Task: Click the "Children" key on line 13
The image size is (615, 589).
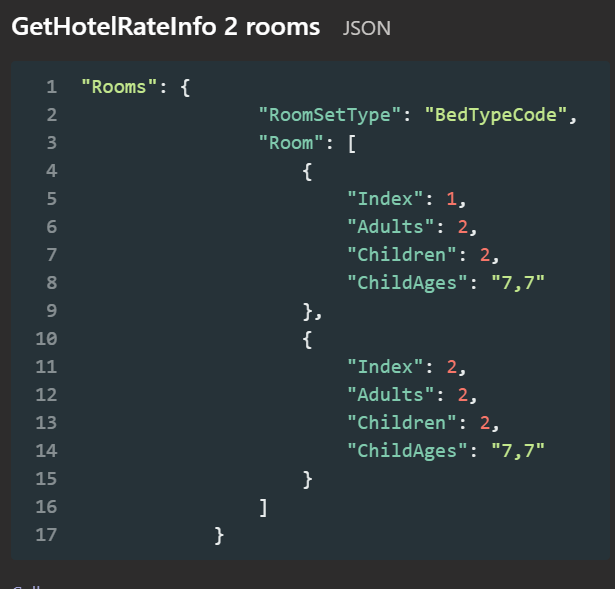Action: pyautogui.click(x=402, y=423)
